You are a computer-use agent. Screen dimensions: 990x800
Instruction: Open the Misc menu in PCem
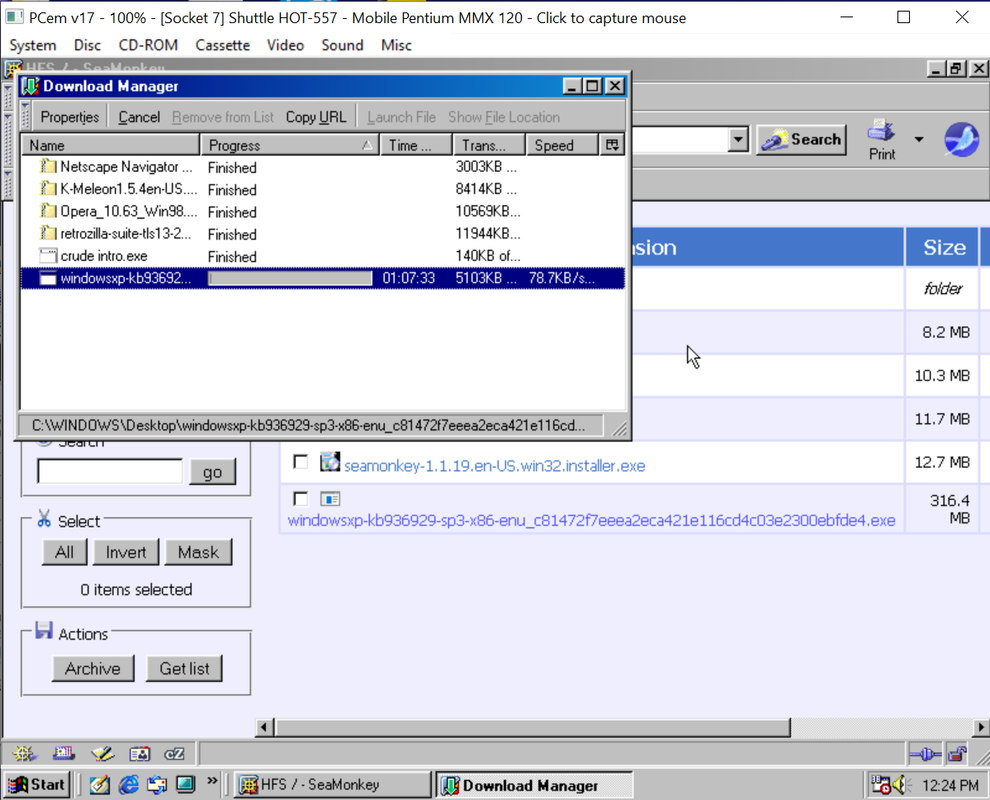pyautogui.click(x=397, y=45)
